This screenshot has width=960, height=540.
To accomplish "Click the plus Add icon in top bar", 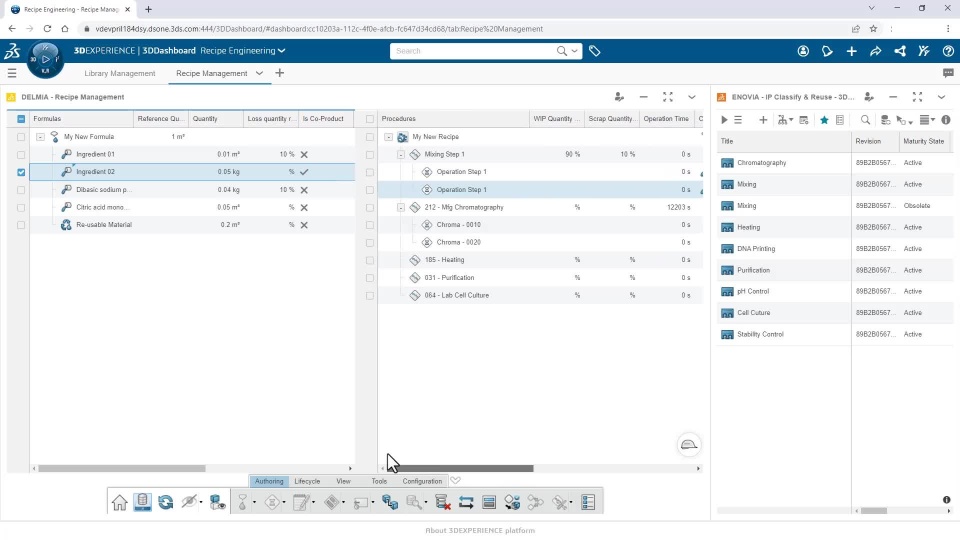I will [x=851, y=51].
